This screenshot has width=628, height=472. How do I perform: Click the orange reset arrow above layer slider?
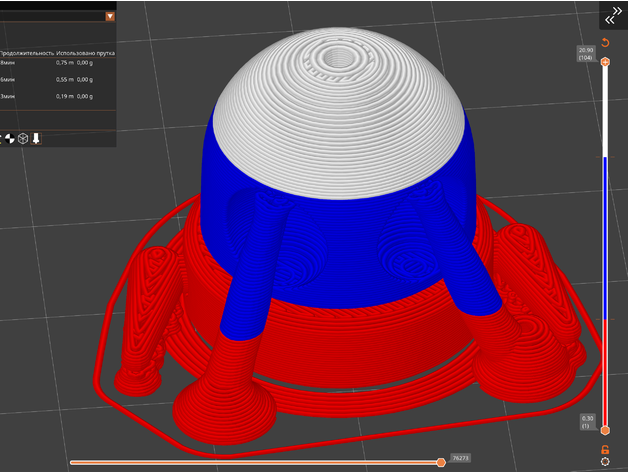tap(605, 44)
